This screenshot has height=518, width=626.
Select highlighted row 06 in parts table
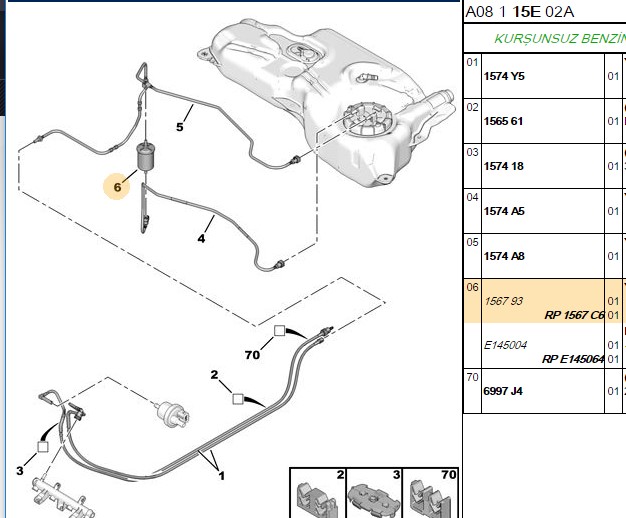(545, 301)
